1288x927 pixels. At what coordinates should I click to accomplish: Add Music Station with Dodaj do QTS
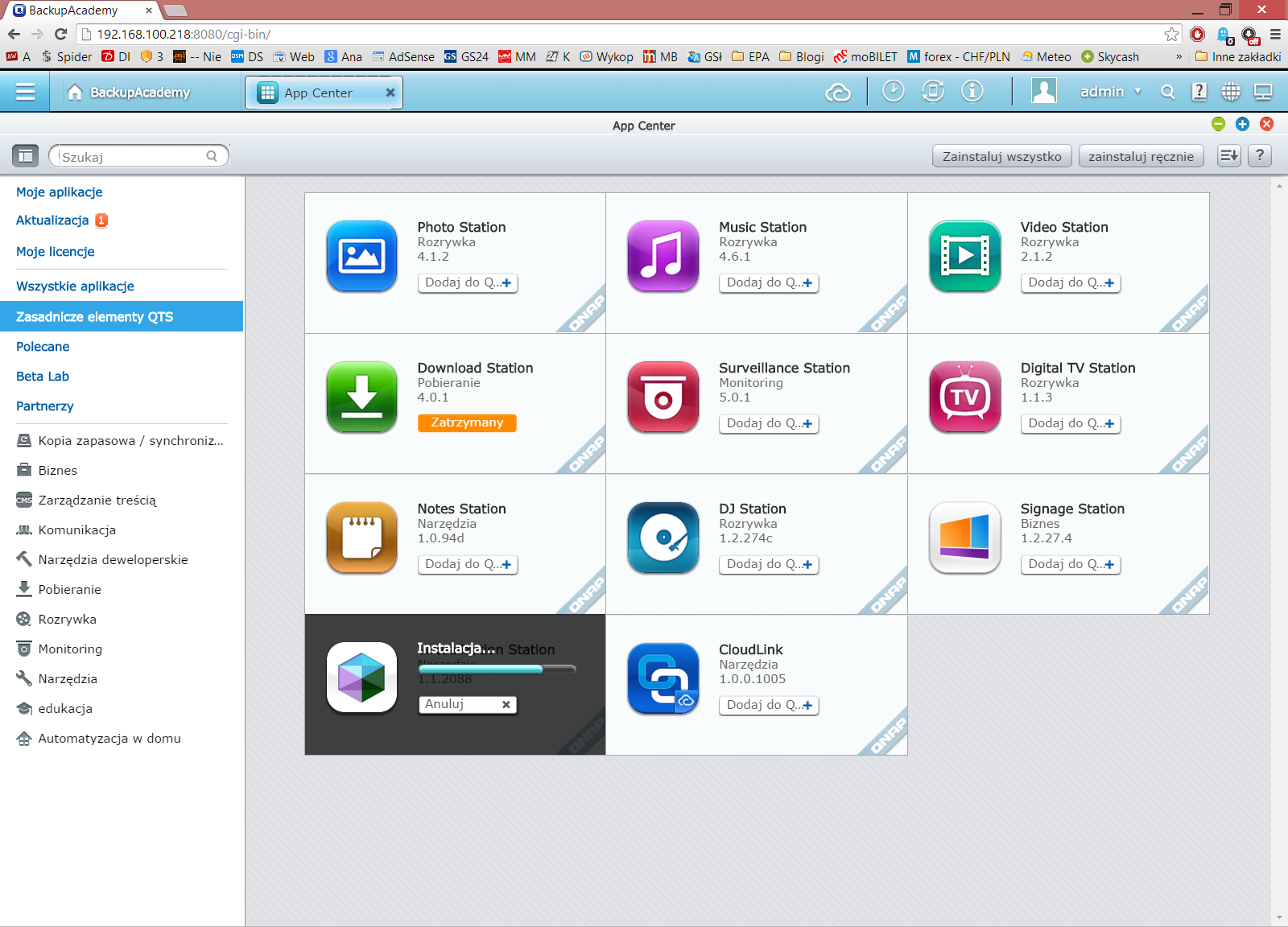click(769, 282)
